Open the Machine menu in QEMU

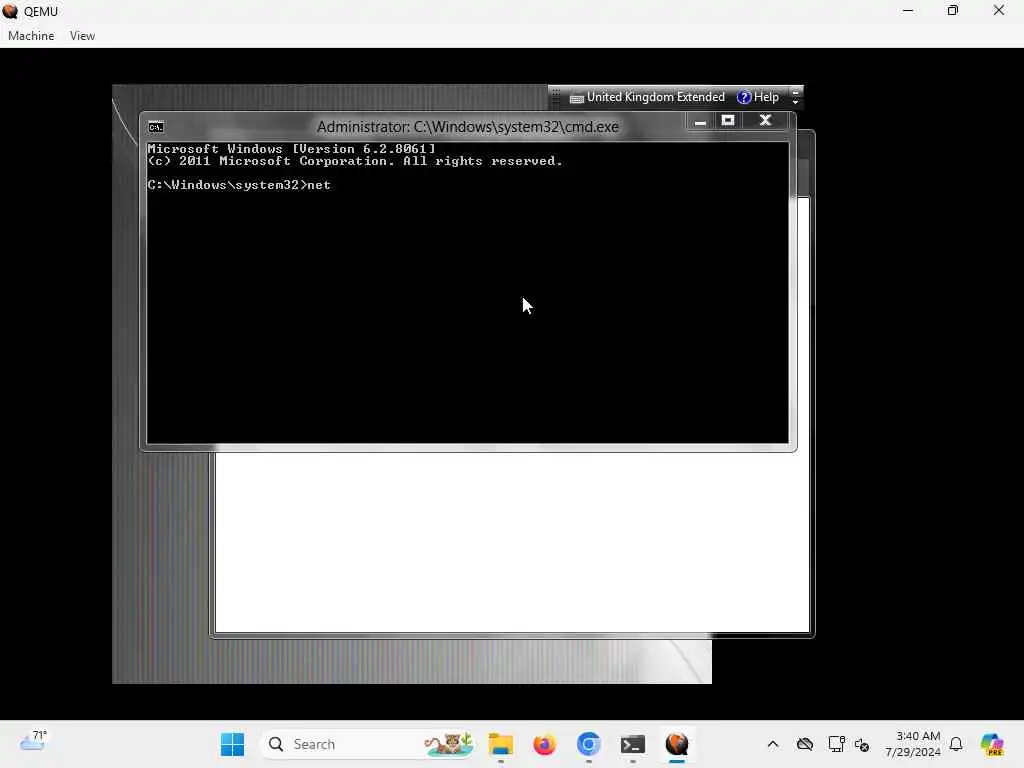(x=31, y=36)
